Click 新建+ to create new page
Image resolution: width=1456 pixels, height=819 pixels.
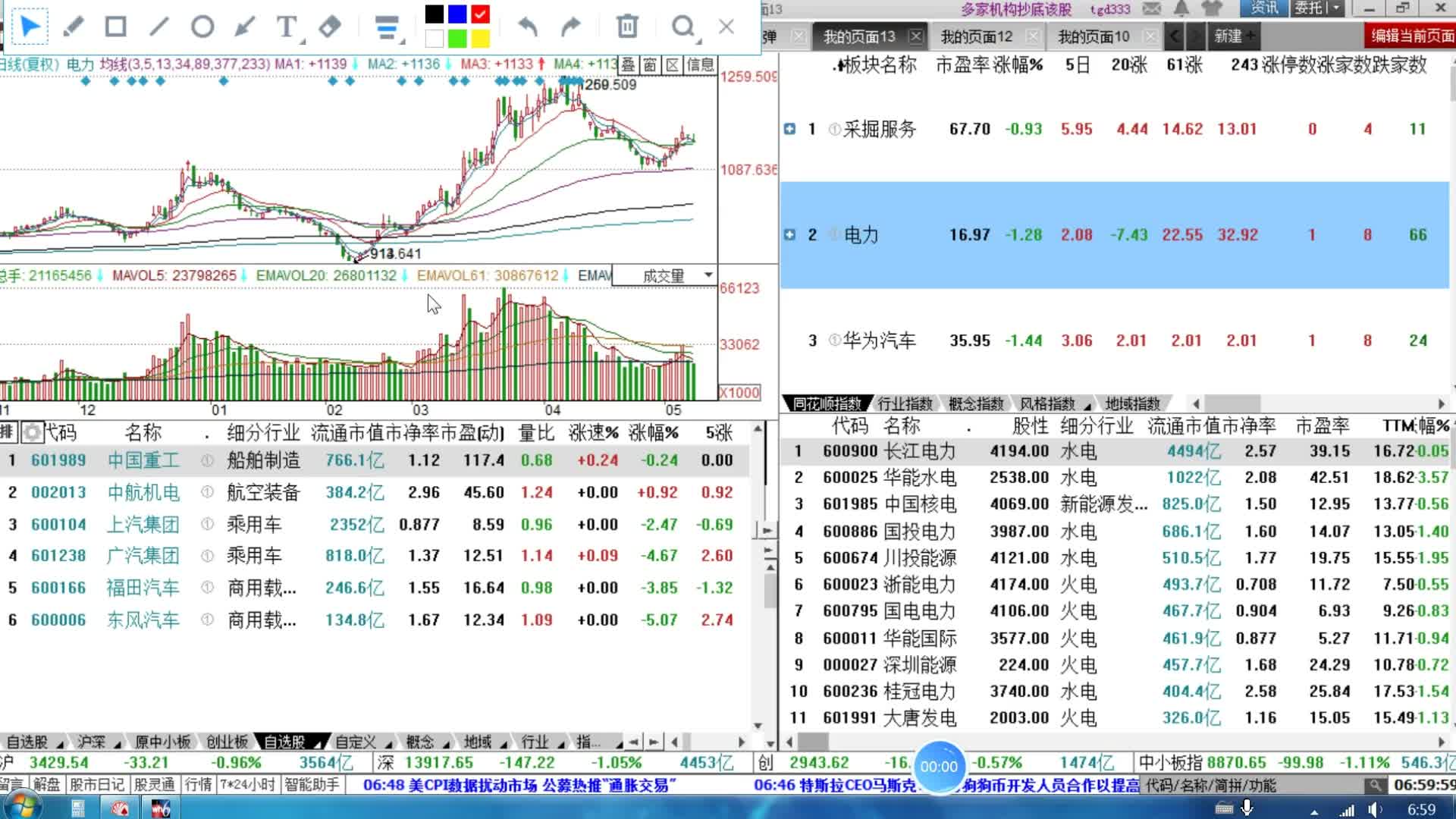pyautogui.click(x=1234, y=36)
